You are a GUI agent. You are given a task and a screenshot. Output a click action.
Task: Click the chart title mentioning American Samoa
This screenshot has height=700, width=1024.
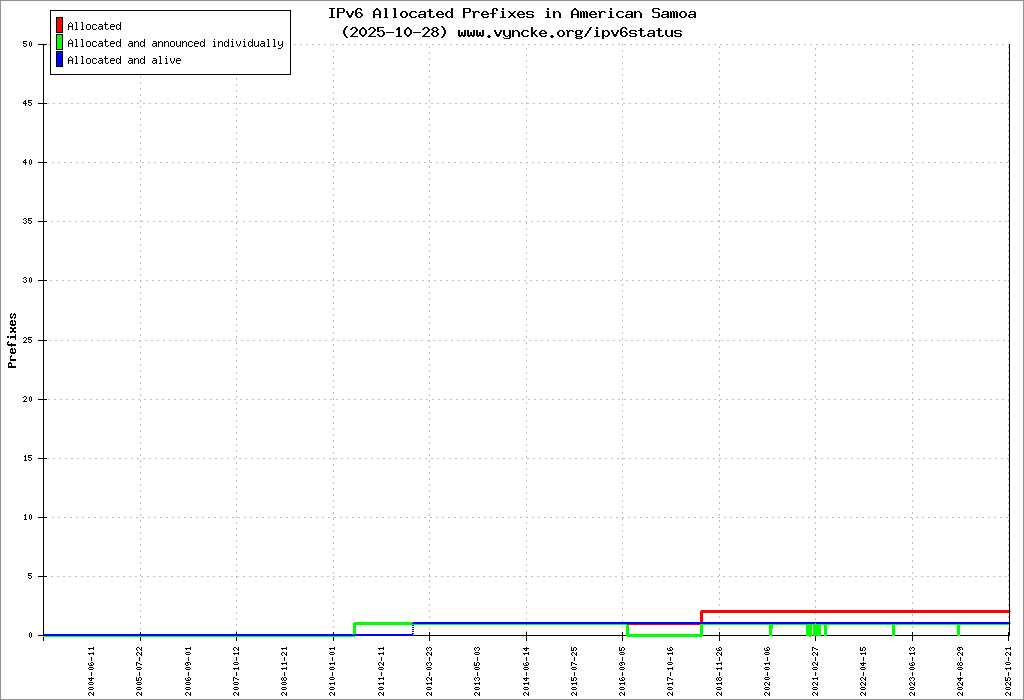tap(512, 14)
